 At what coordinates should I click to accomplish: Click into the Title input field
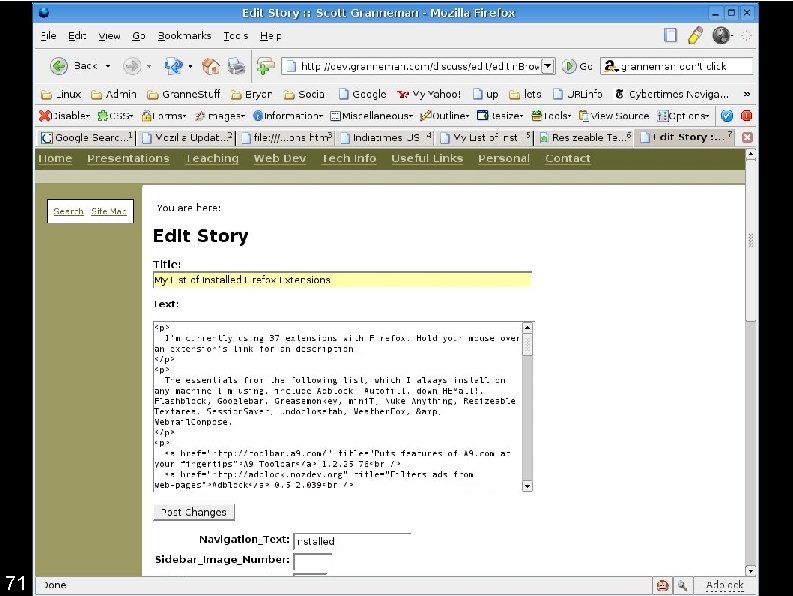coord(342,280)
